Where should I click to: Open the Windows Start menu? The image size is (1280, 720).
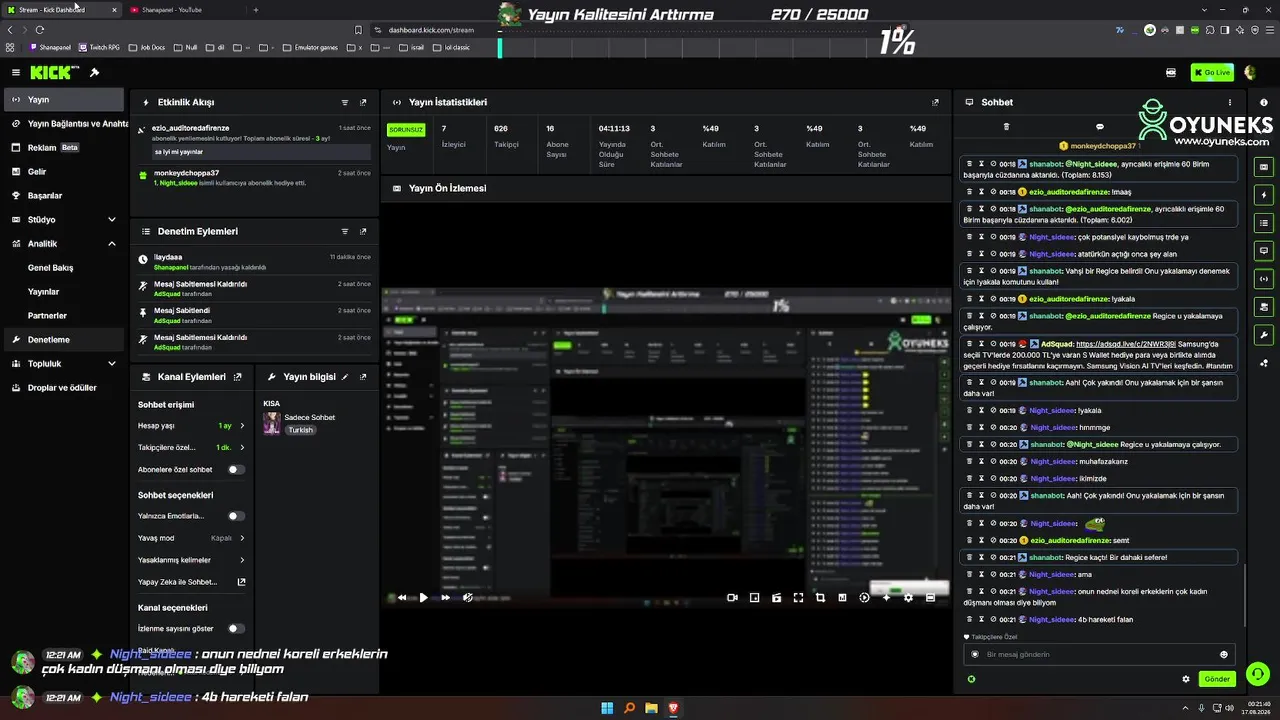[607, 708]
